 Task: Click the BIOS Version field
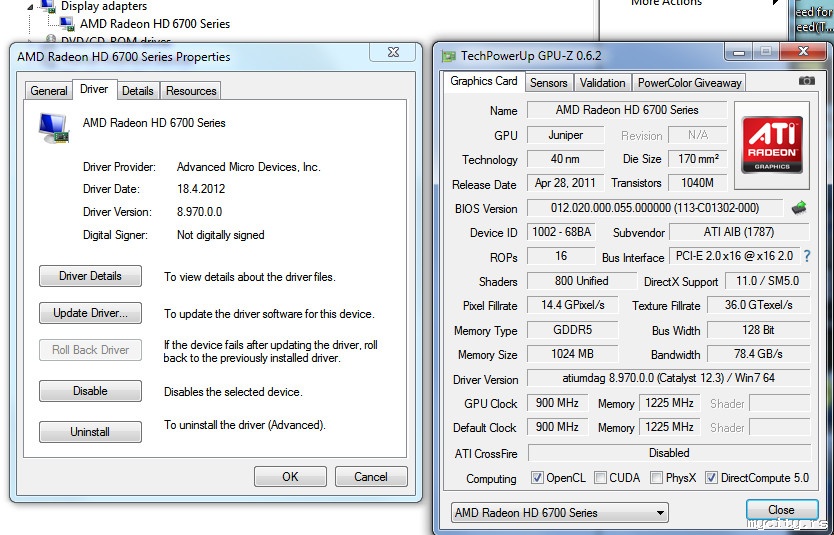pyautogui.click(x=655, y=207)
